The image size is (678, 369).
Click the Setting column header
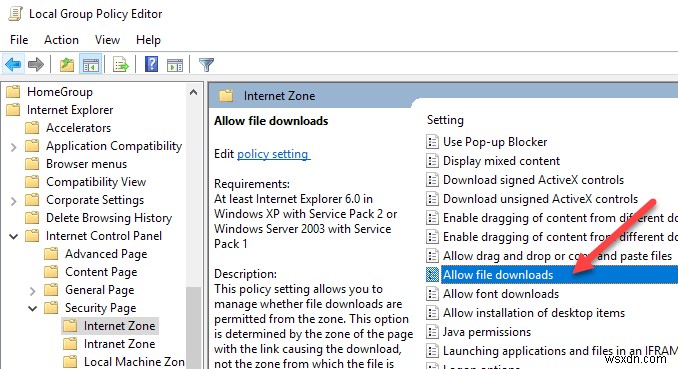[445, 120]
